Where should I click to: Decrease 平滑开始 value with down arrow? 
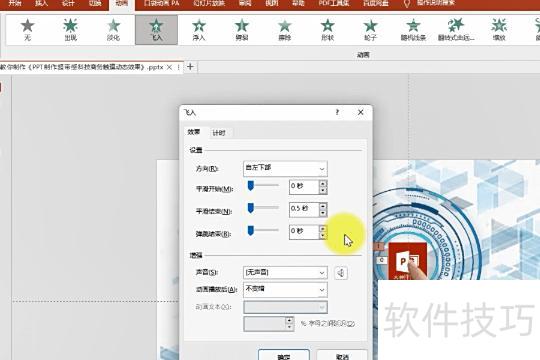[323, 191]
